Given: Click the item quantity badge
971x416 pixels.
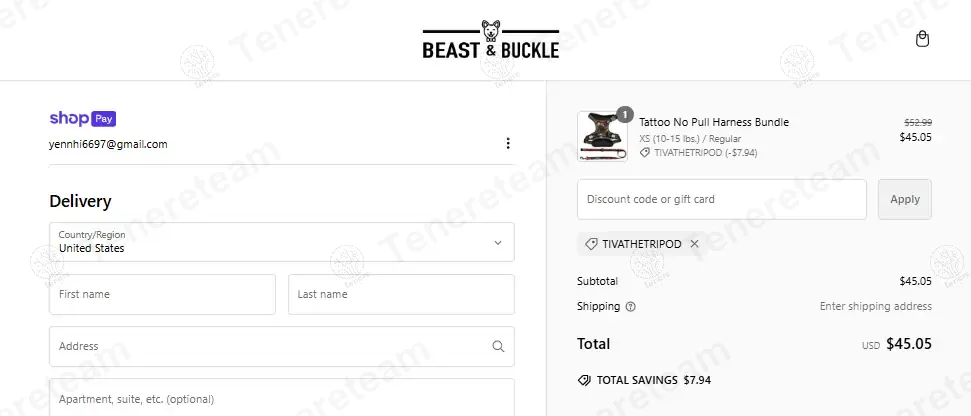Looking at the screenshot, I should click(625, 115).
